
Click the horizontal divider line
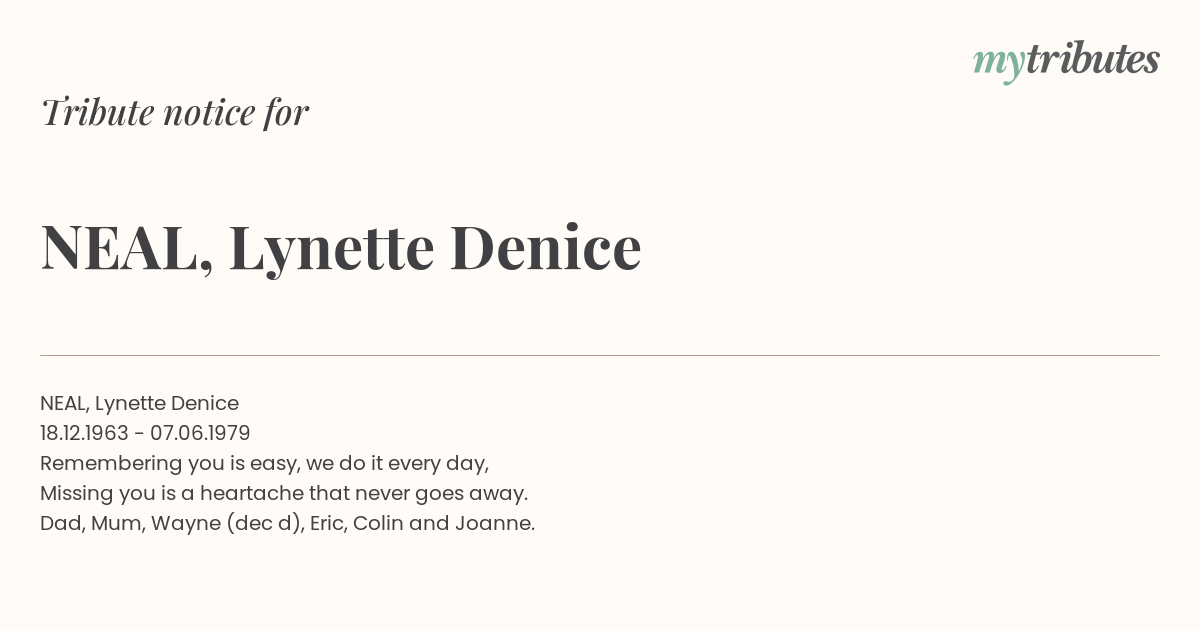[600, 355]
